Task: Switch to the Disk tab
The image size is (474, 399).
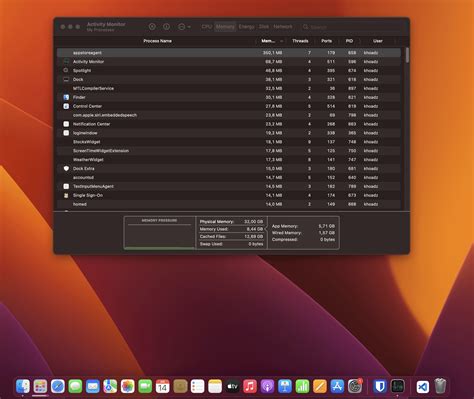Action: 264,27
